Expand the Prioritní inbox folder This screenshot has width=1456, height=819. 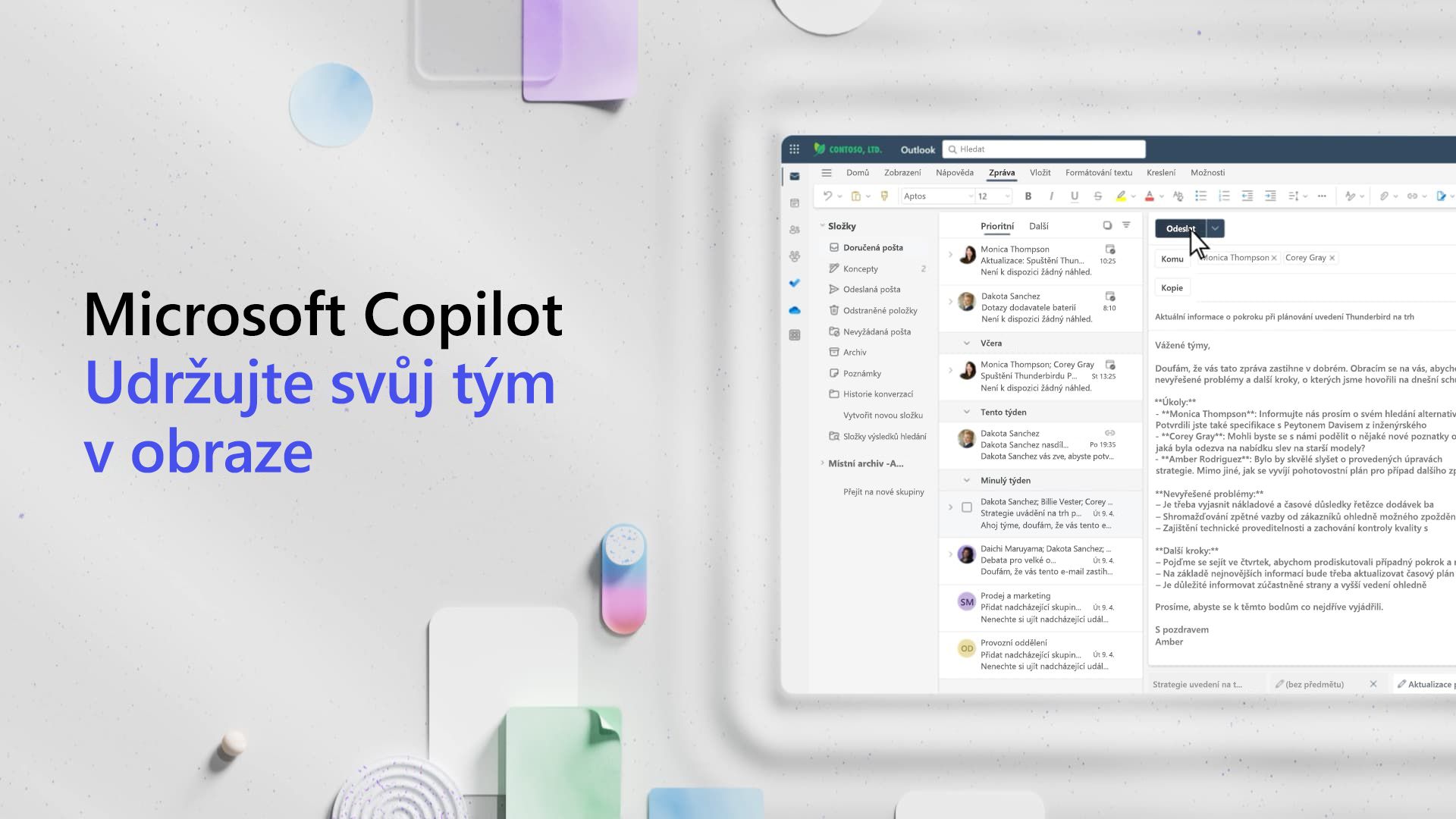point(996,226)
